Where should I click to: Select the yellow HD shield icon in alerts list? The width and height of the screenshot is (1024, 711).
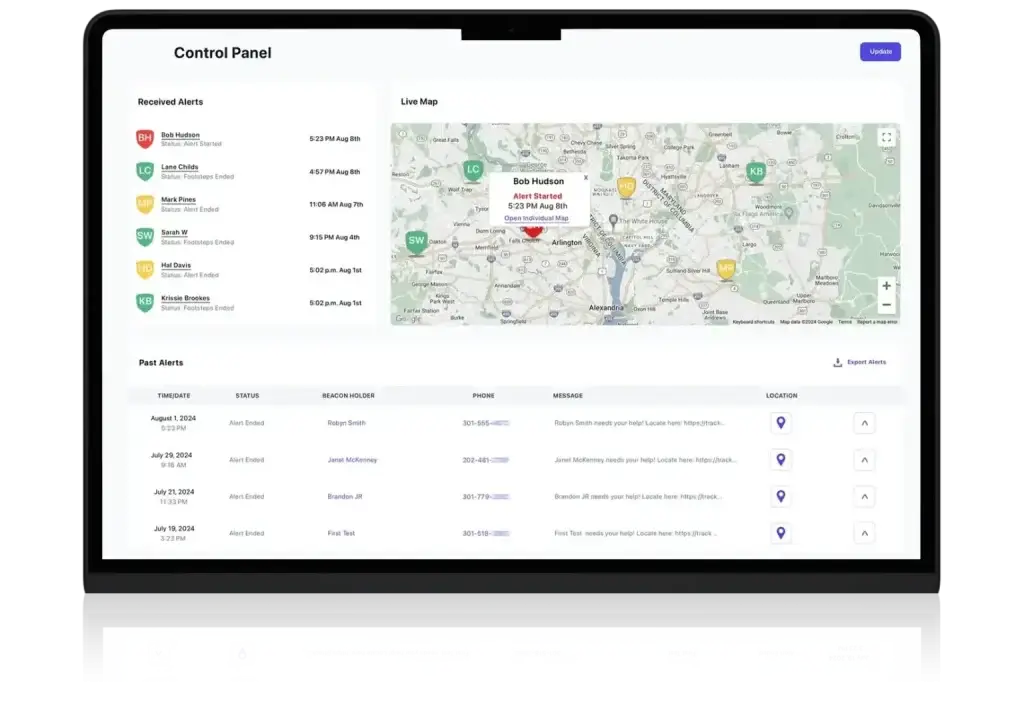point(145,269)
